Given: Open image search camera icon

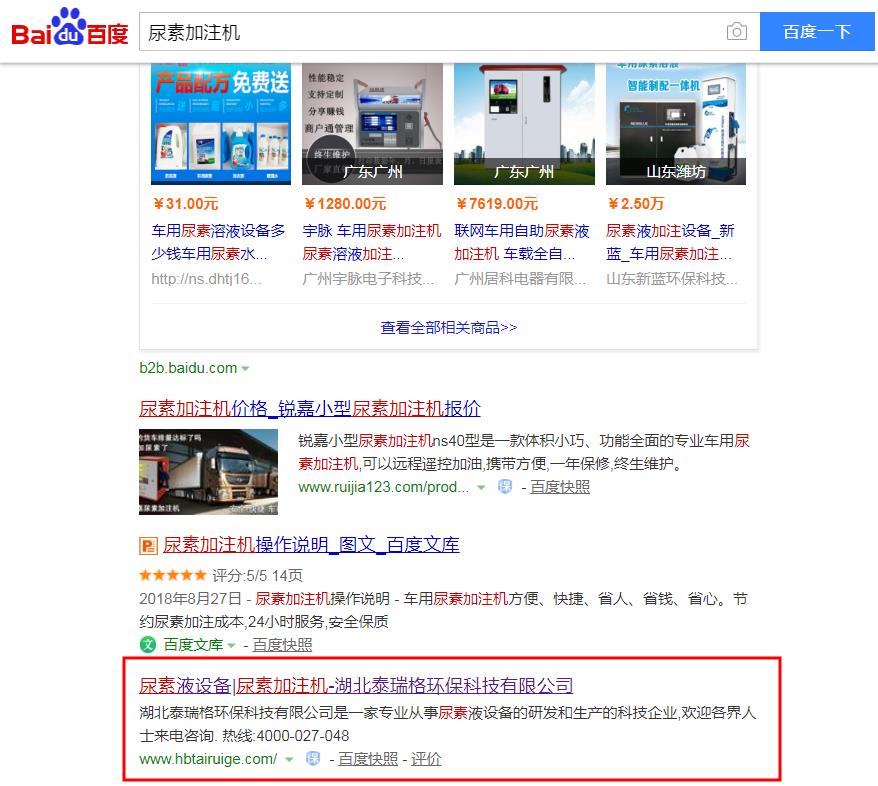Looking at the screenshot, I should point(736,31).
